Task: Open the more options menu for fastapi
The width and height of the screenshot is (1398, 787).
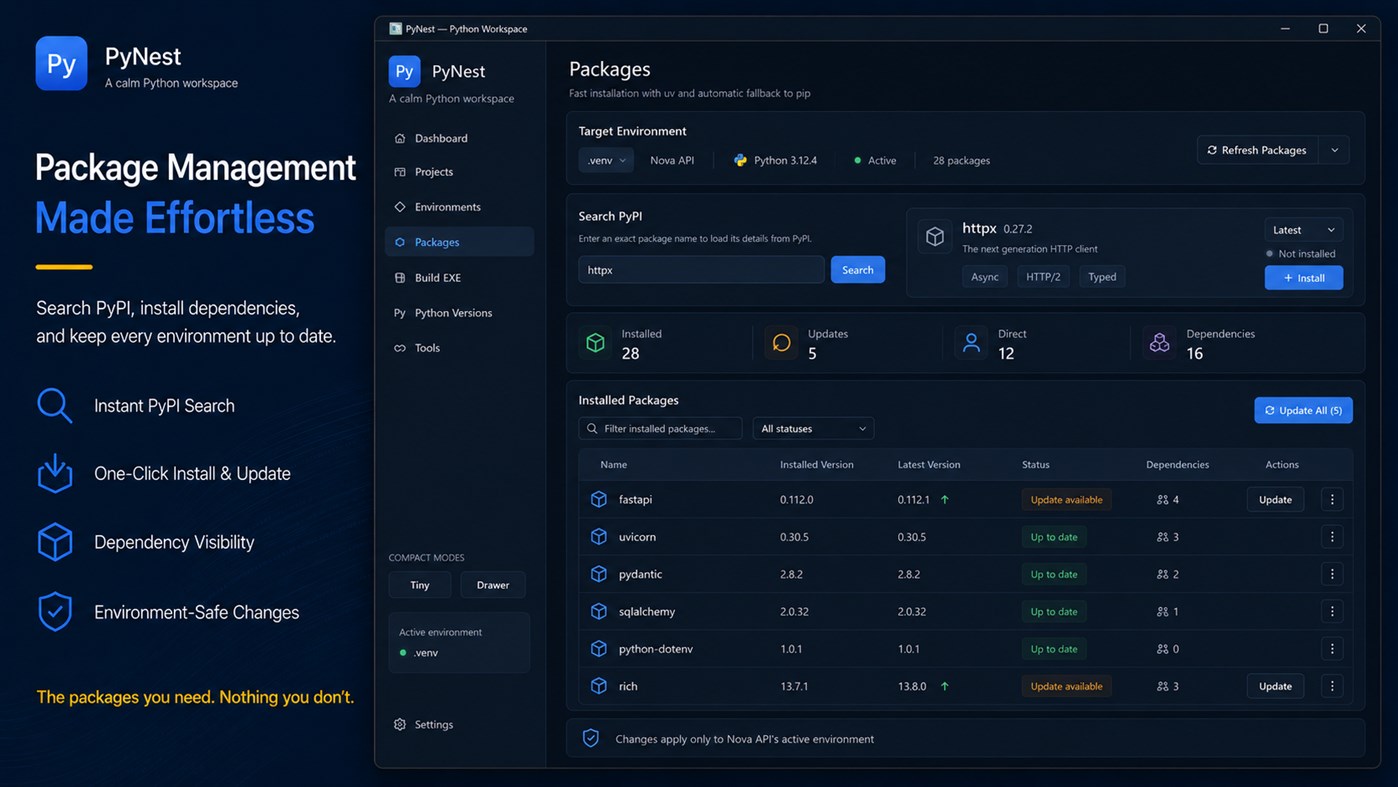Action: pos(1332,499)
